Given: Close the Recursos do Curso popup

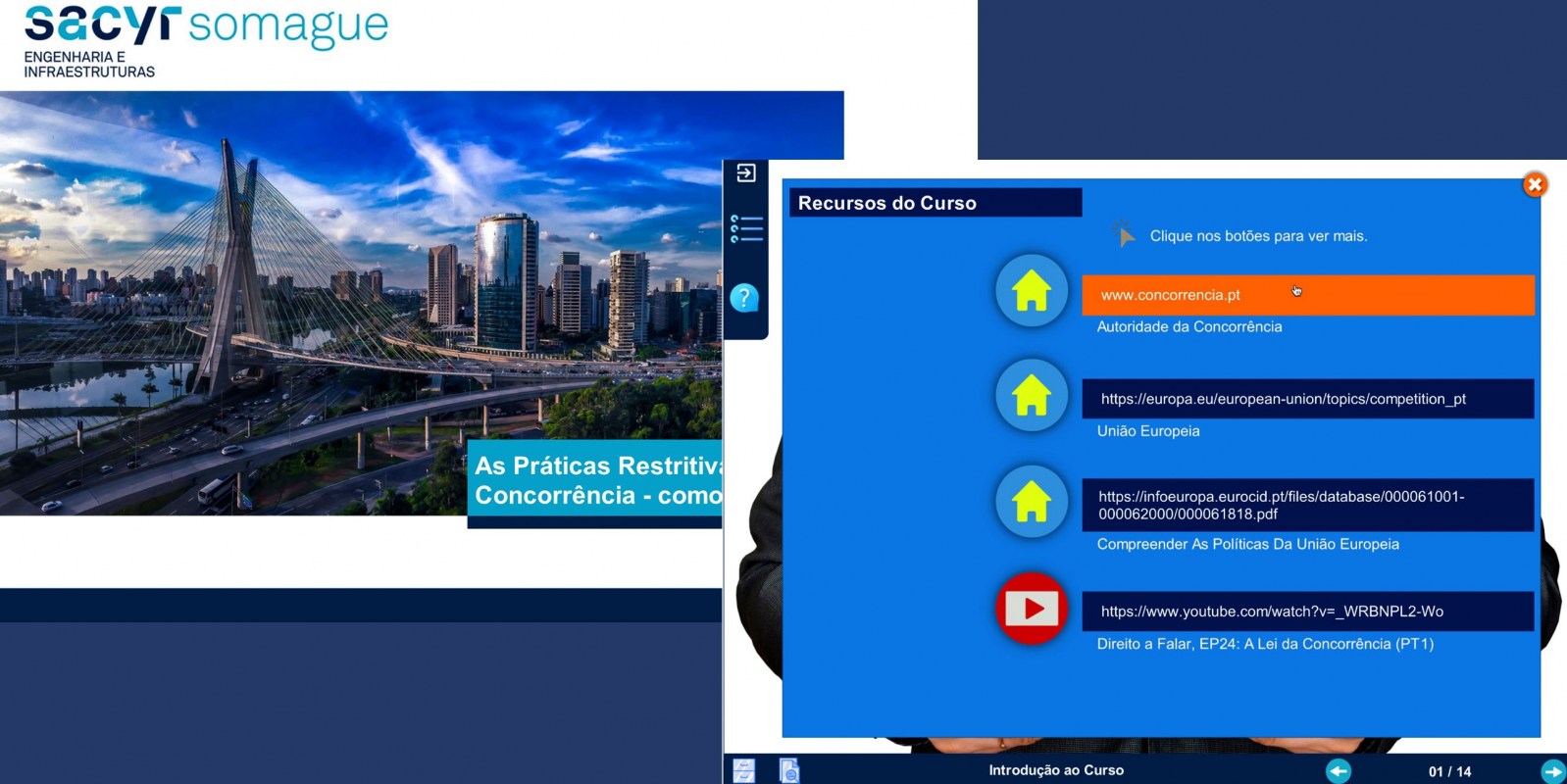Looking at the screenshot, I should point(1535,184).
